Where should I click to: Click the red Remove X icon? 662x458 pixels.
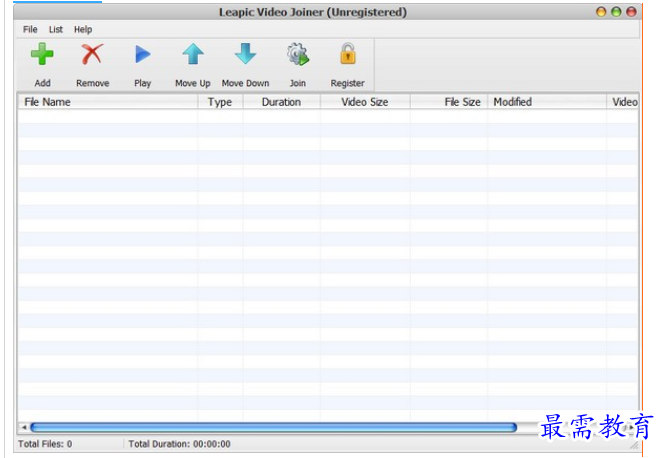coord(92,54)
